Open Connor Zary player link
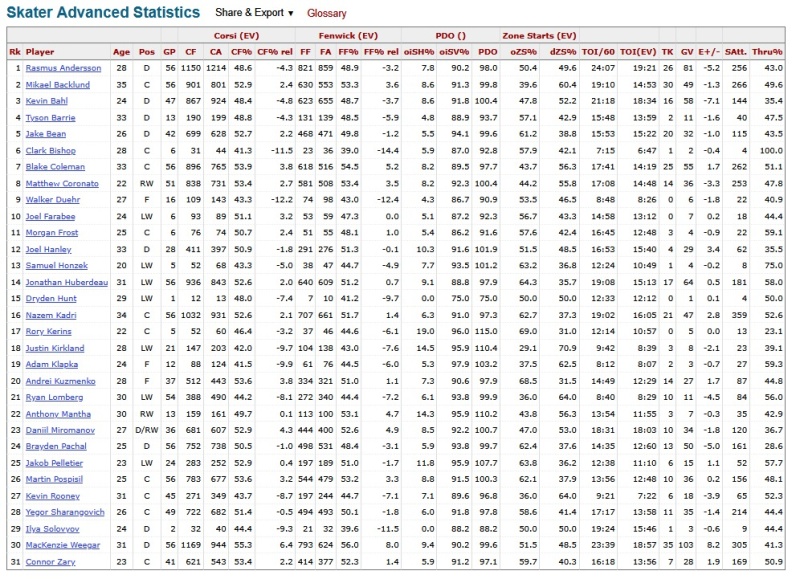The width and height of the screenshot is (800, 579). pyautogui.click(x=51, y=562)
